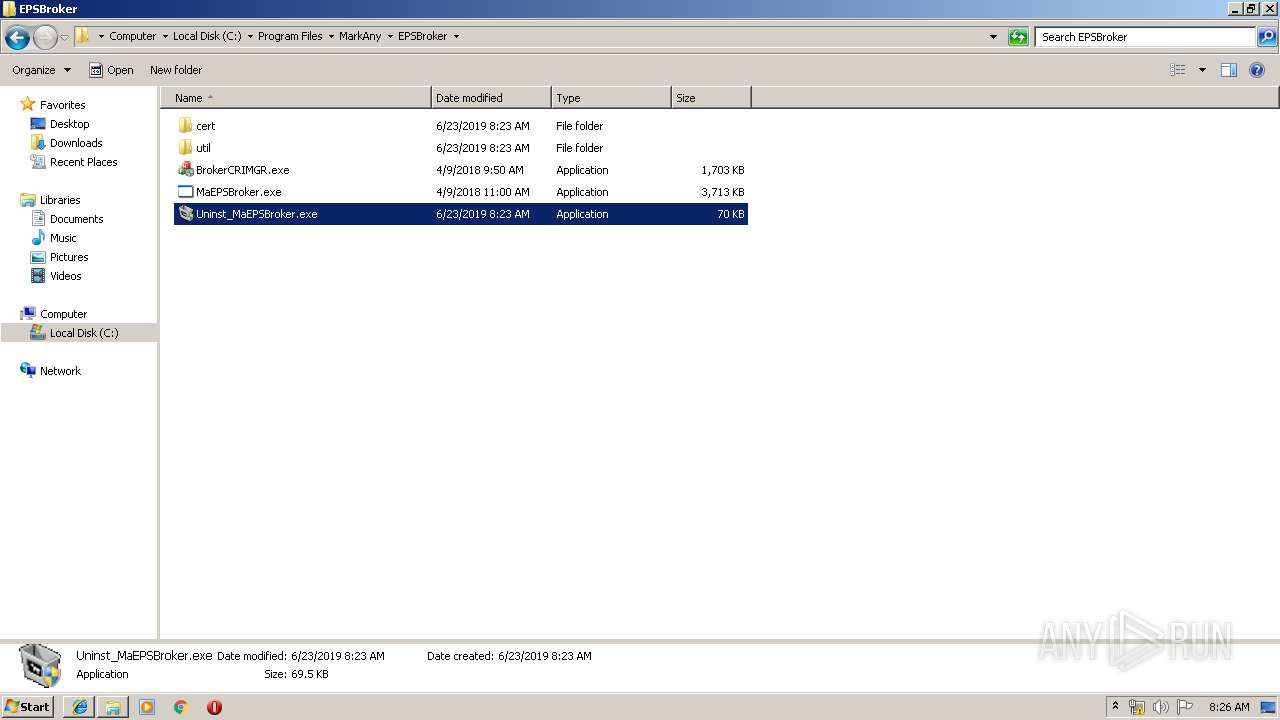Select Uninst_MaEPSBroker.exe file icon
The image size is (1280, 720).
click(185, 214)
